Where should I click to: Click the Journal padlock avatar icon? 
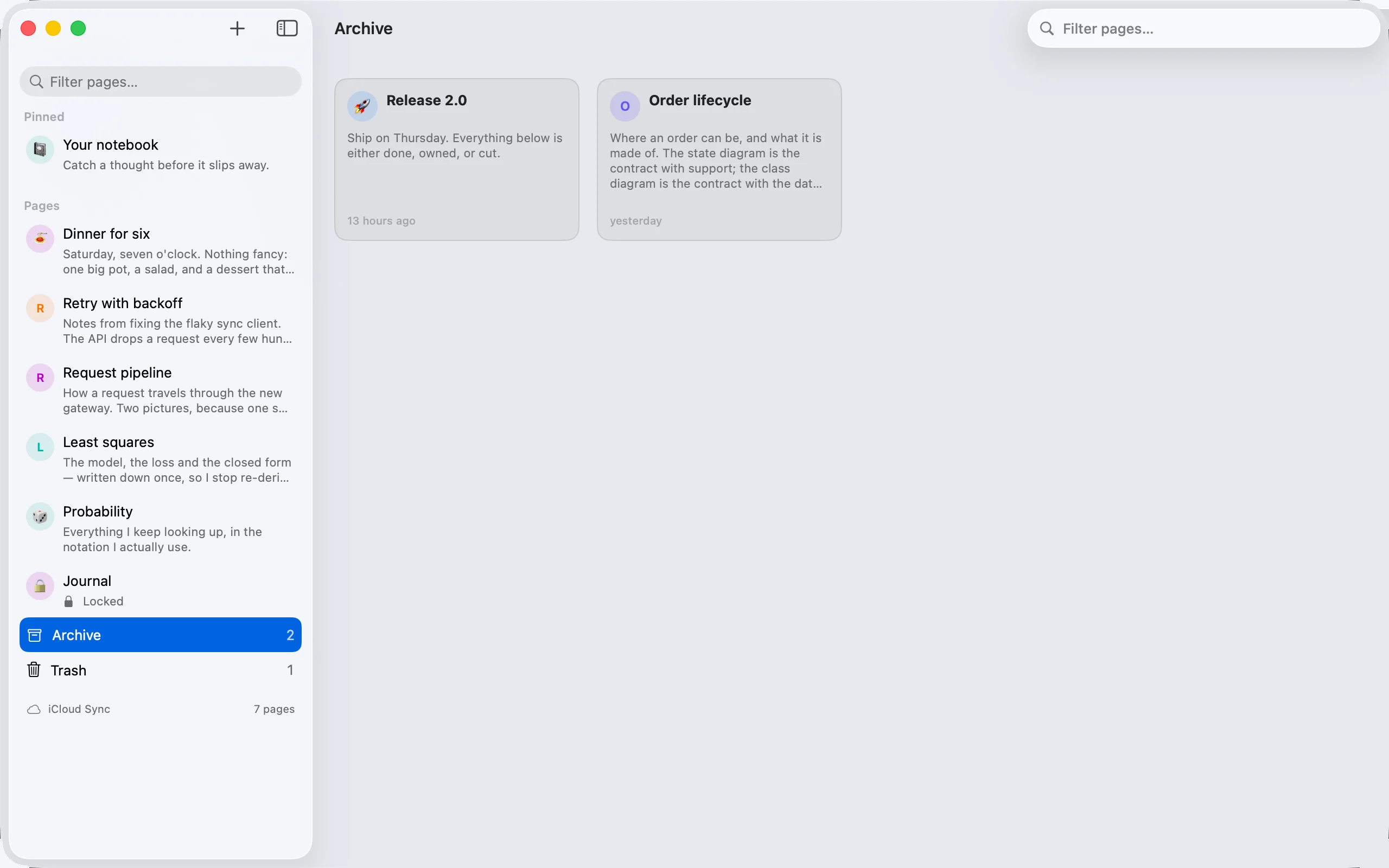click(40, 586)
